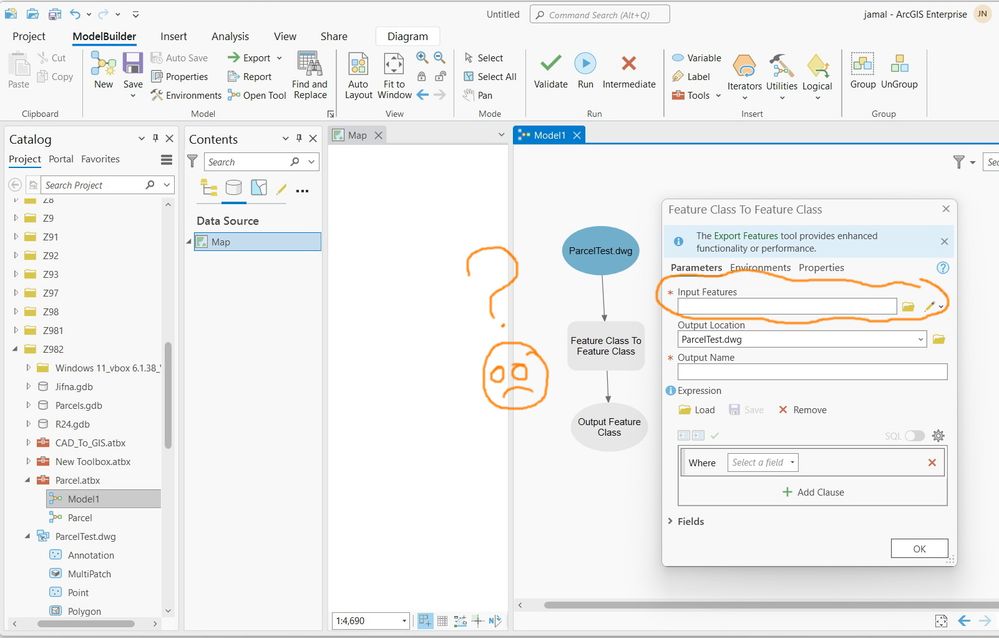Insert a Variable element
Image resolution: width=999 pixels, height=638 pixels.
point(696,58)
